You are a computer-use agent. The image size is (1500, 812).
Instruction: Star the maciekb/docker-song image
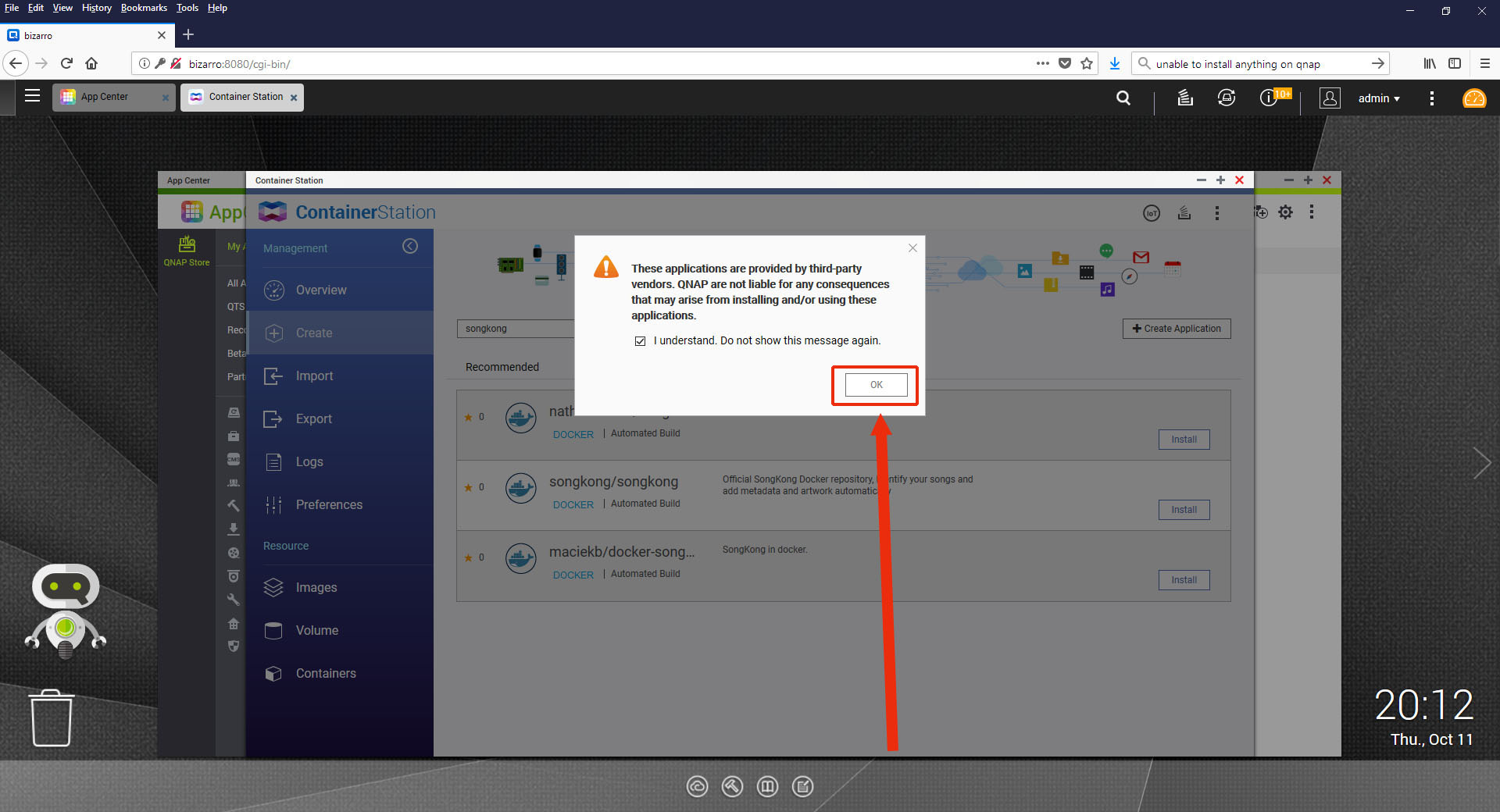(x=469, y=557)
